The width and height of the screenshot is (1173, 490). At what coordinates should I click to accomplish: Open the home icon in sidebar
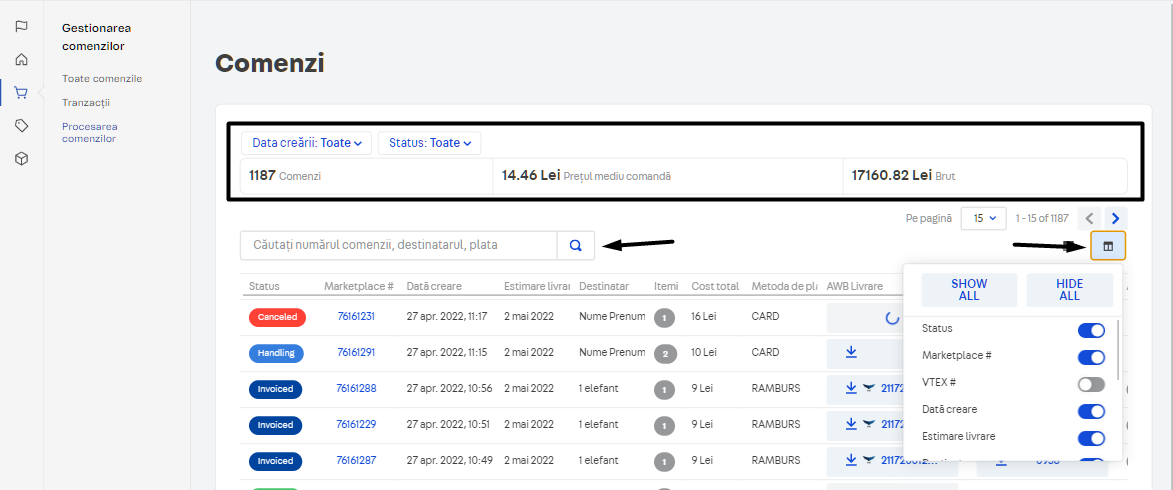coord(21,59)
